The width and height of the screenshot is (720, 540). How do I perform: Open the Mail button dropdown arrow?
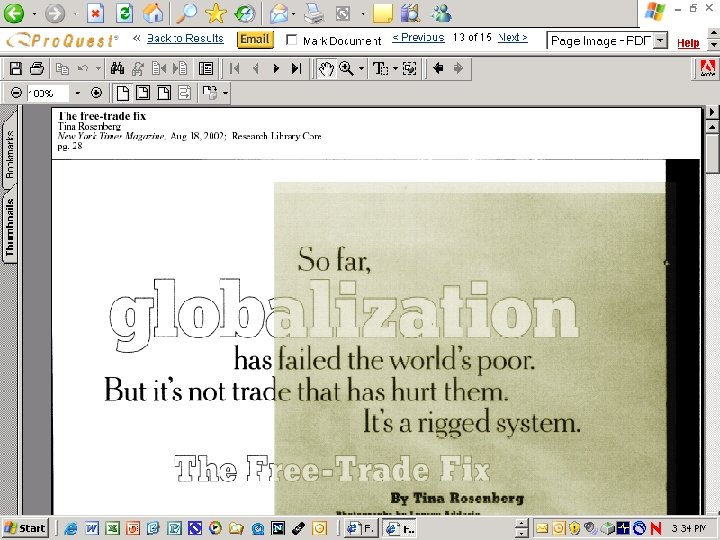(x=293, y=14)
